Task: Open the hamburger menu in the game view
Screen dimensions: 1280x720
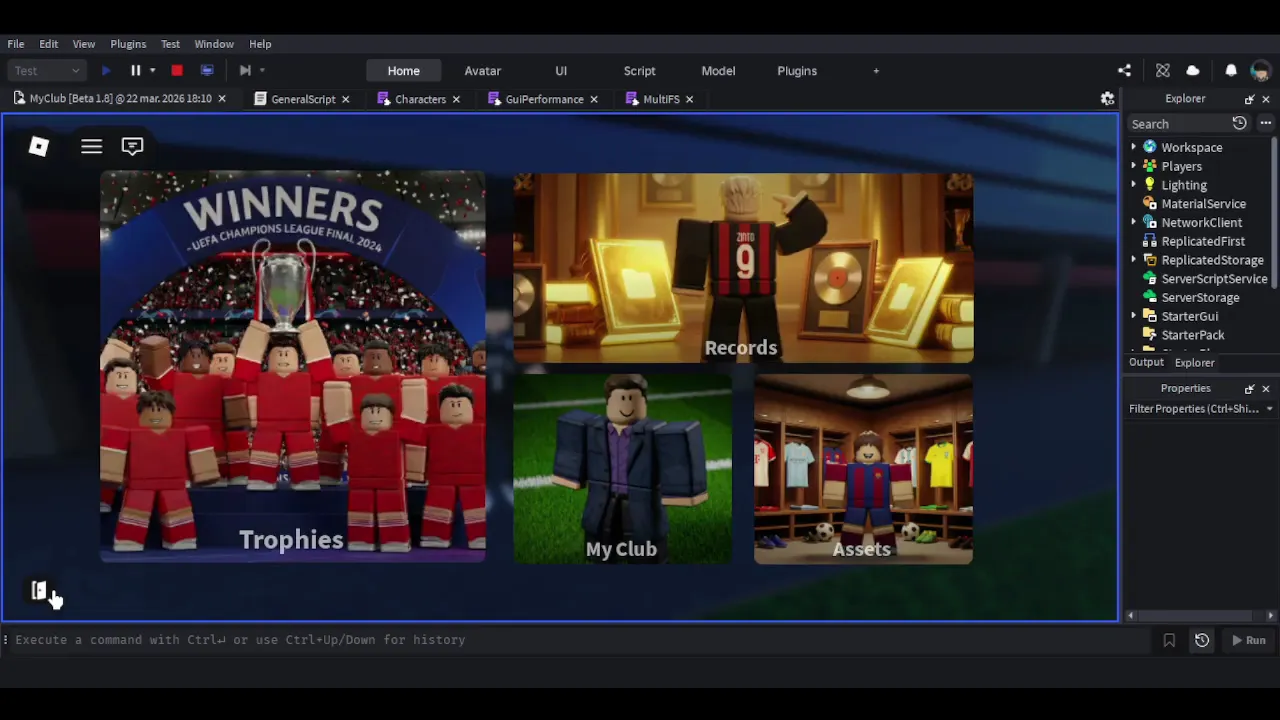Action: point(91,147)
